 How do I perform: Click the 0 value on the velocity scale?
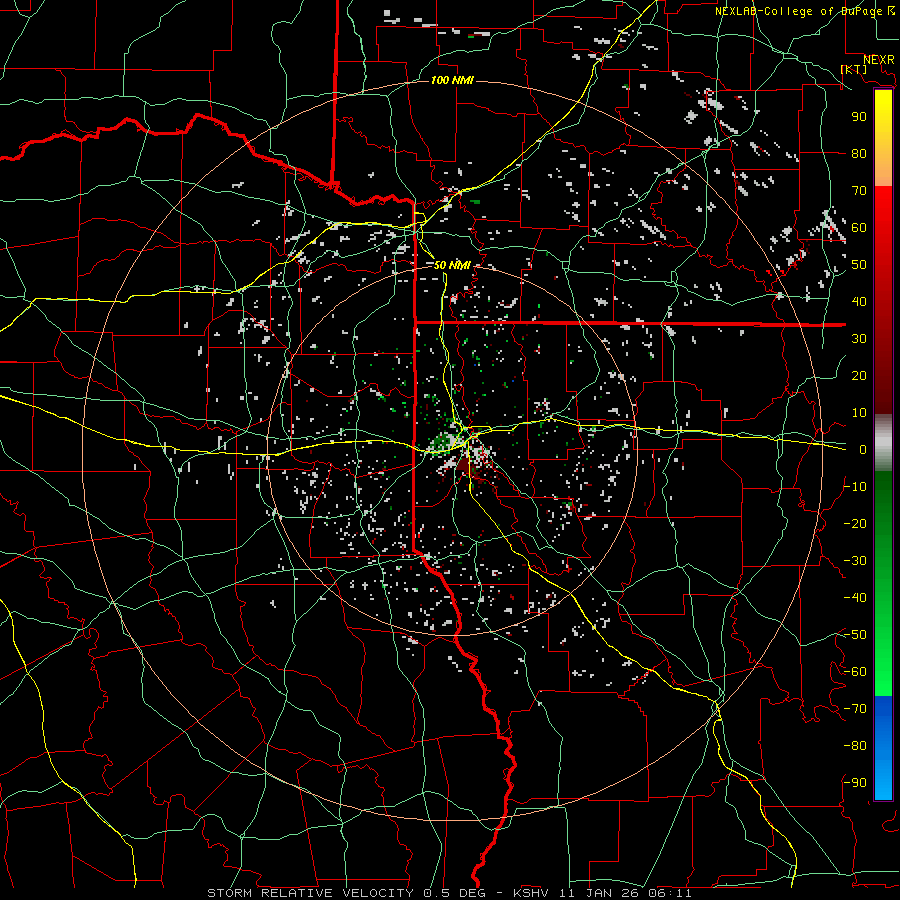click(x=863, y=450)
